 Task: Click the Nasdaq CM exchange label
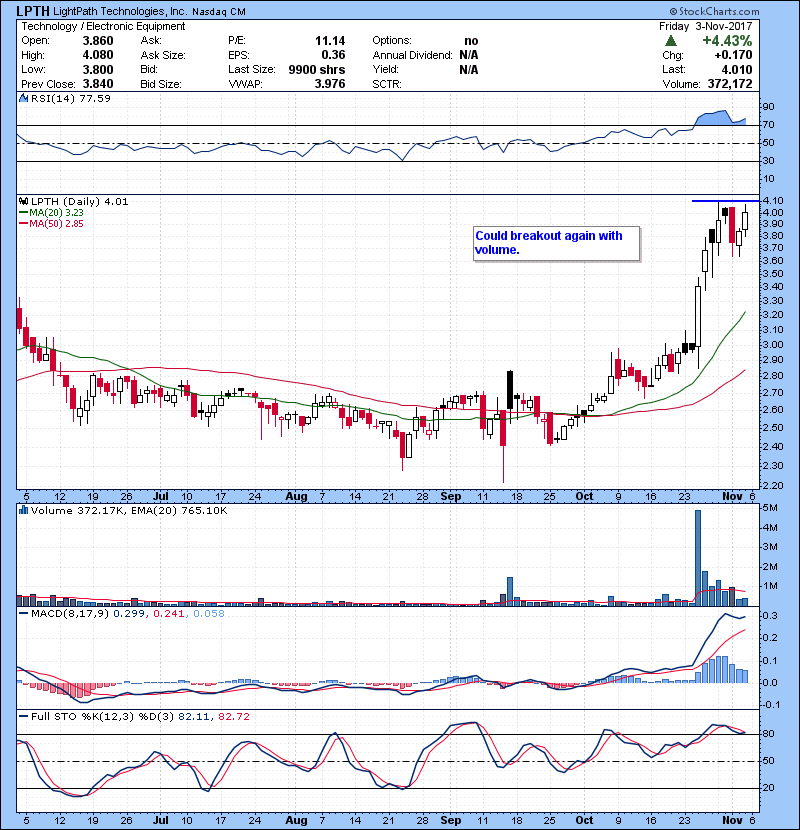[x=219, y=12]
